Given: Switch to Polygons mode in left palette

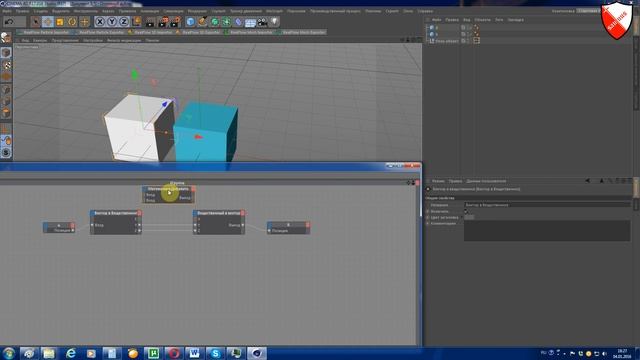Looking at the screenshot, I should [x=6, y=113].
